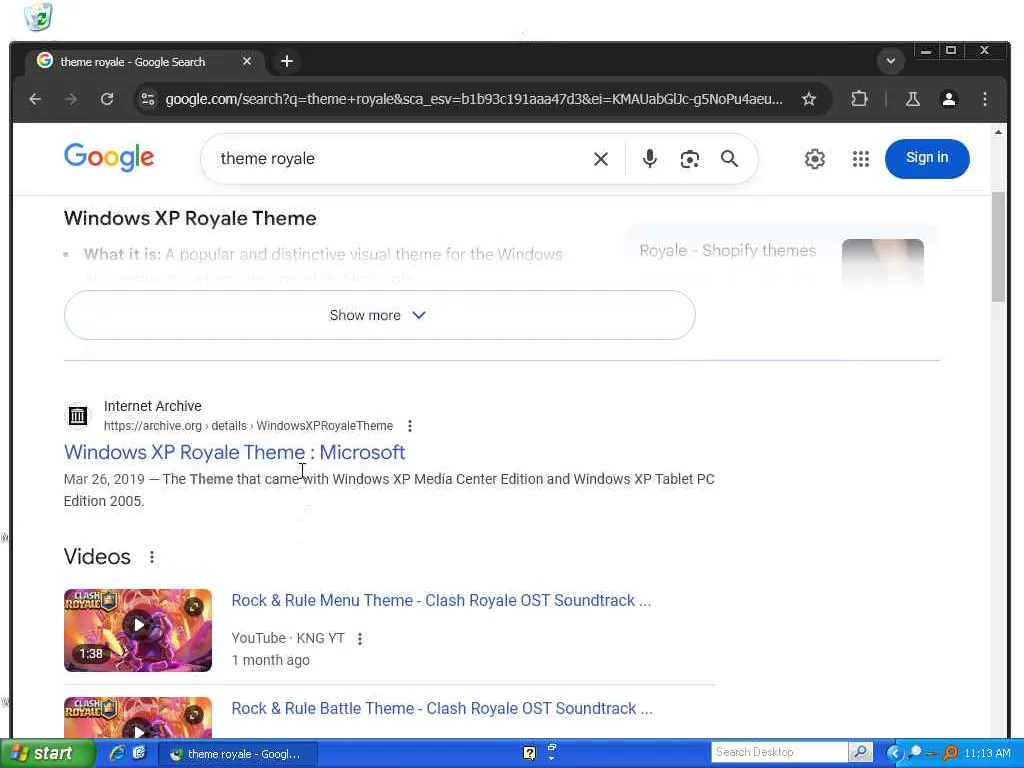
Task: Open options for Internet Archive result
Action: pos(409,426)
